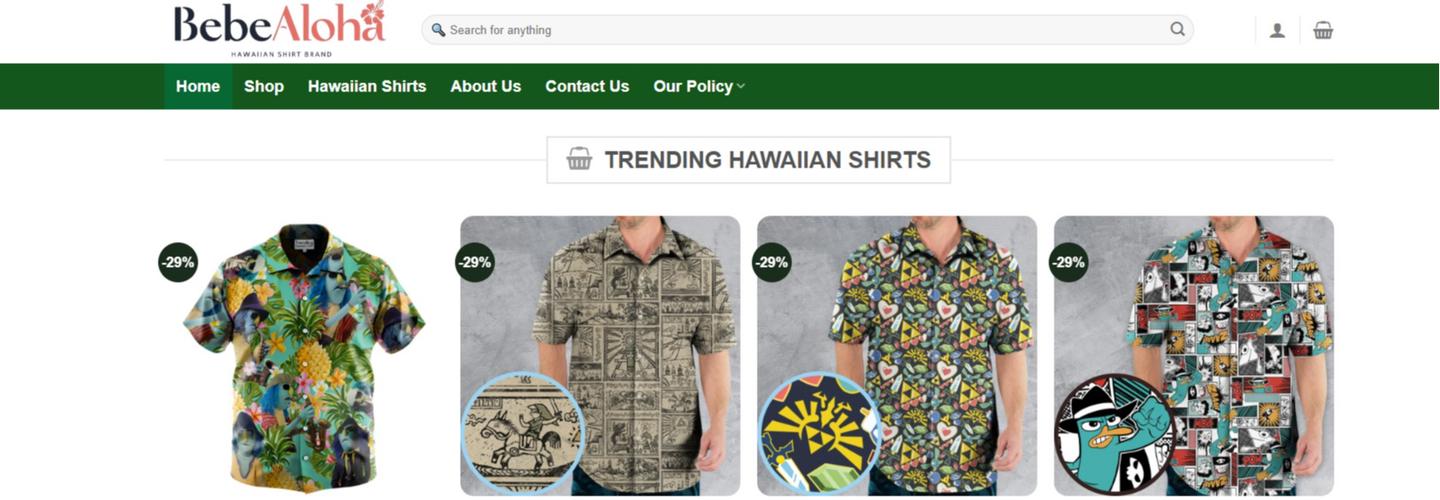Click the Trending Hawaiian Shirts heading
This screenshot has height=500, width=1440.
click(767, 160)
